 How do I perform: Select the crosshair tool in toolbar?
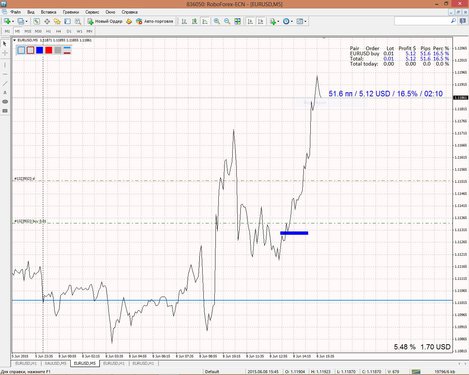pyautogui.click(x=47, y=21)
